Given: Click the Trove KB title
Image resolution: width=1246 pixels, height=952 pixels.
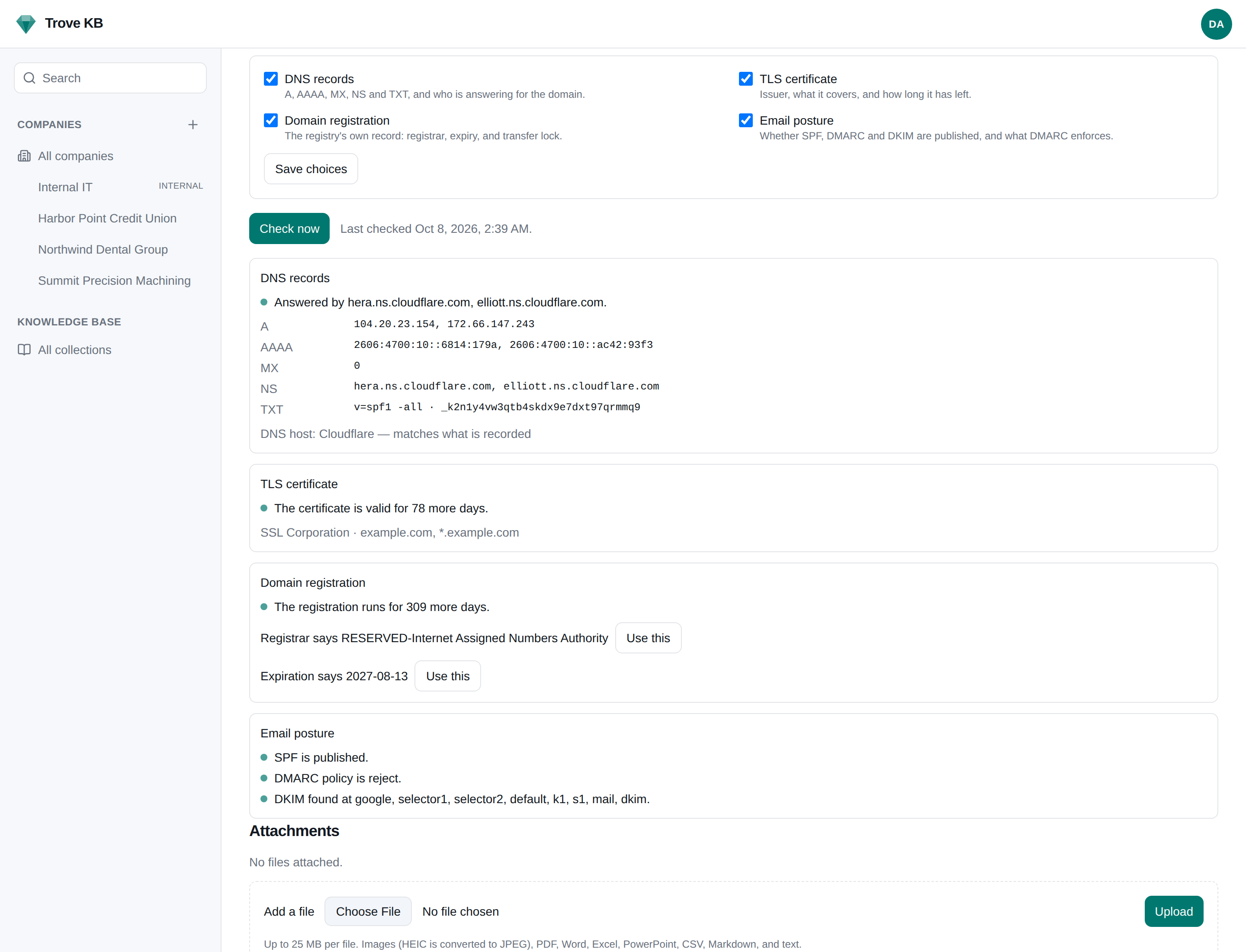Looking at the screenshot, I should (74, 23).
